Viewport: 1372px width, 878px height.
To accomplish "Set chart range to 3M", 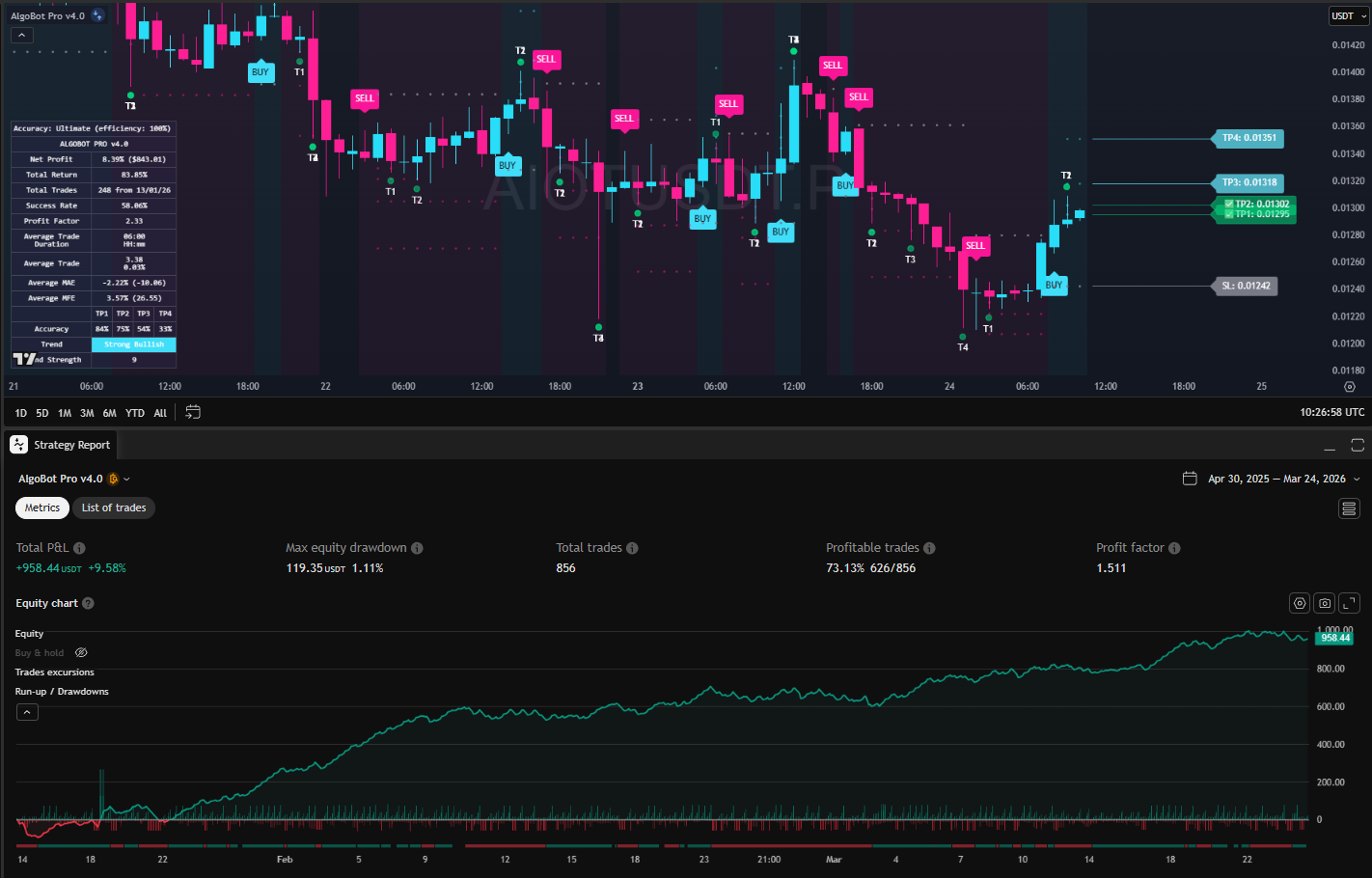I will pyautogui.click(x=87, y=413).
